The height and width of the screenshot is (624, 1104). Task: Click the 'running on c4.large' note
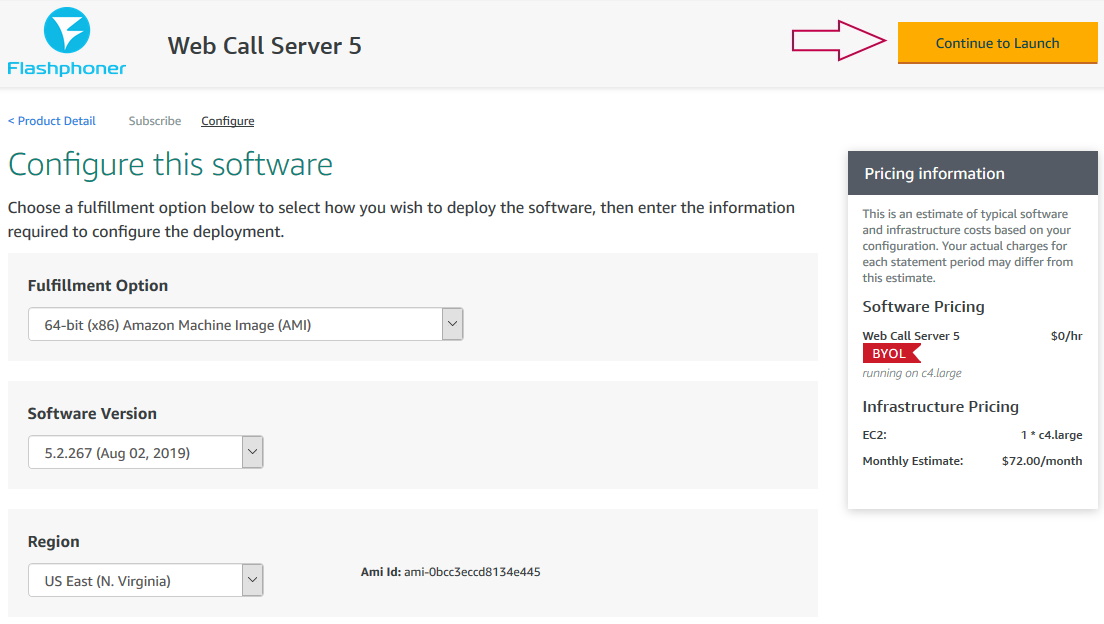912,373
